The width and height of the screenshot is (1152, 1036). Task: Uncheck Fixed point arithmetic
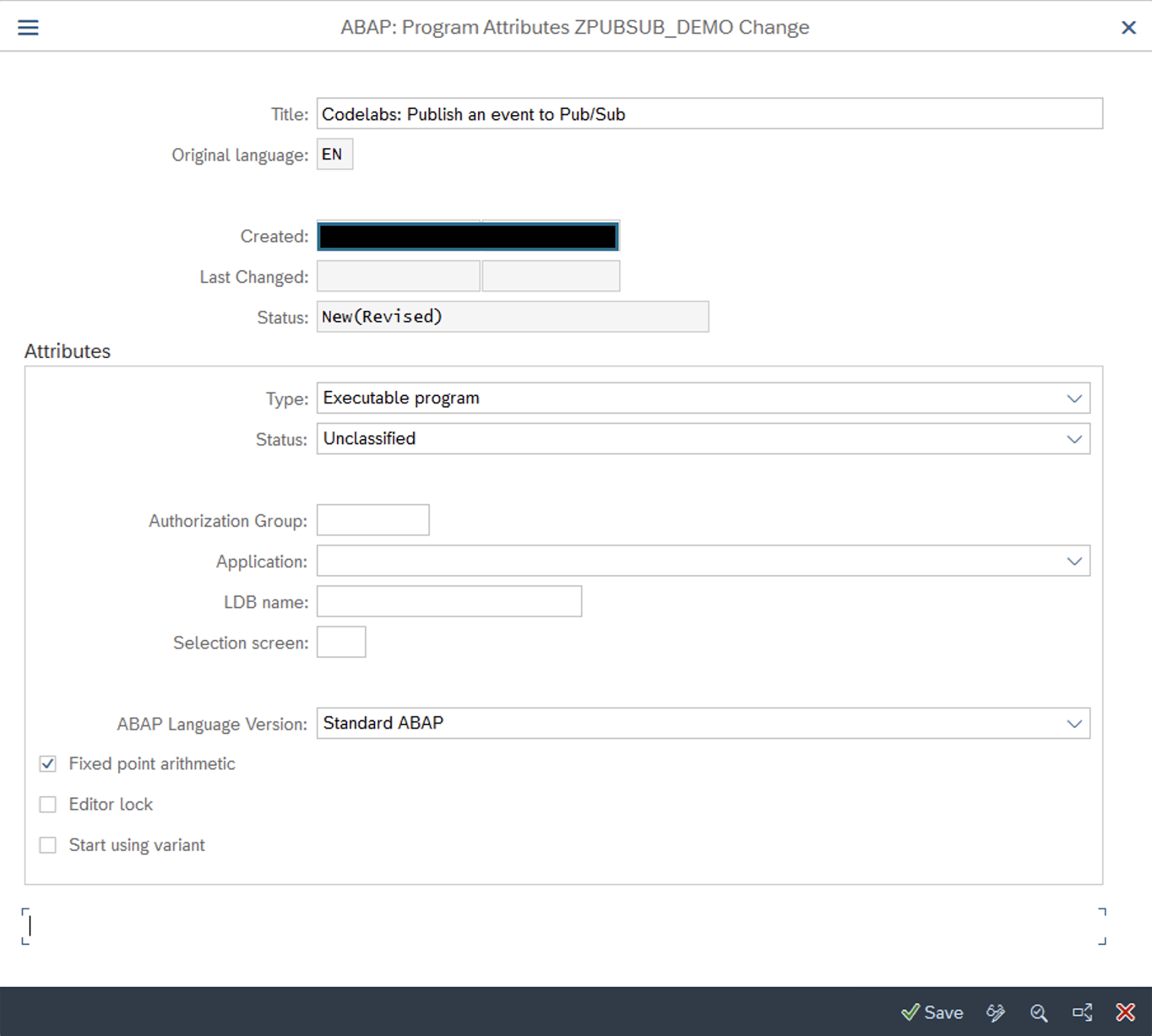pyautogui.click(x=48, y=764)
